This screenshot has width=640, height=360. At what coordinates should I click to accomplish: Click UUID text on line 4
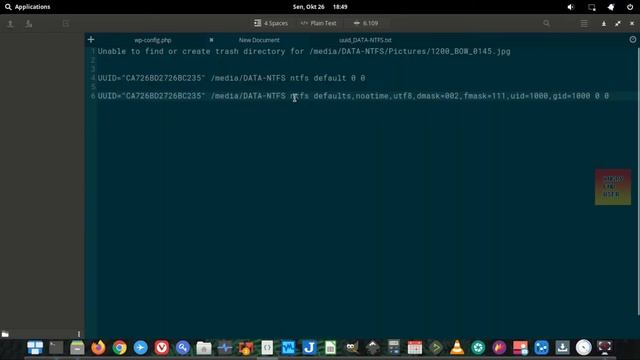click(151, 78)
